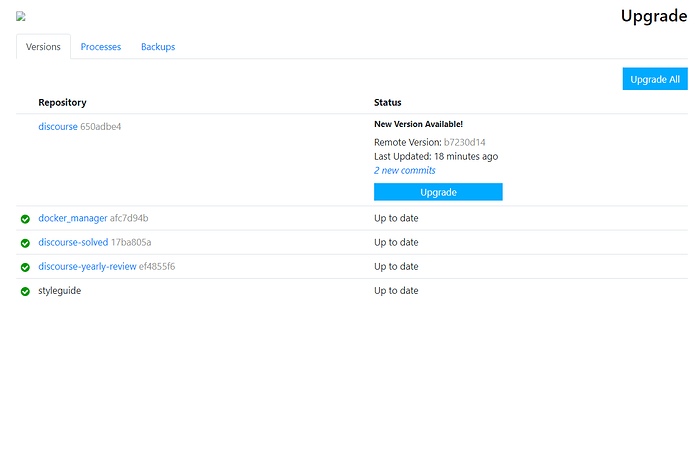
Task: Click the Upgrade All button
Action: 655,79
